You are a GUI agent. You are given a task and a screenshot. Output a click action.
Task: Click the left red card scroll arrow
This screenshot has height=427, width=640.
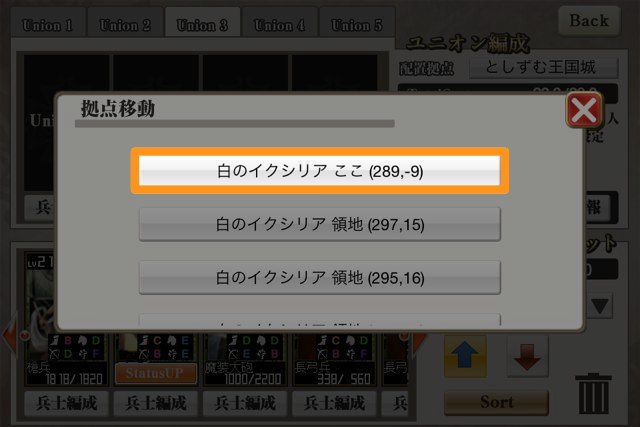point(10,336)
